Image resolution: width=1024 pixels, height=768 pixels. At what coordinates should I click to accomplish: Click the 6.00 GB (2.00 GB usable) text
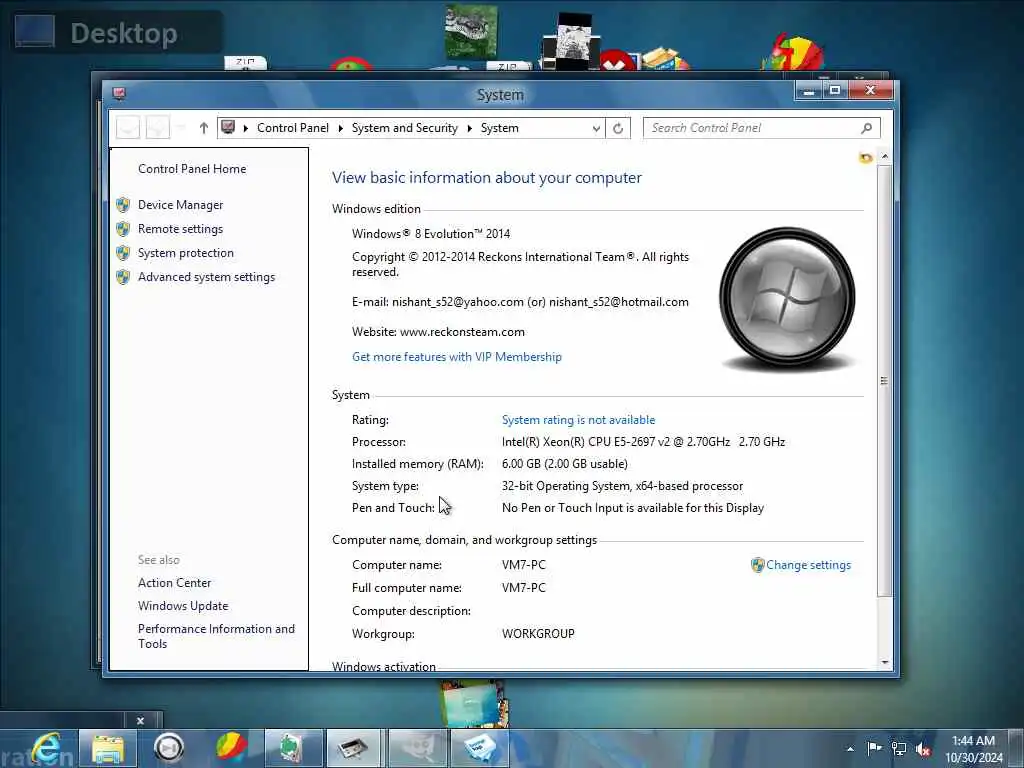[565, 464]
